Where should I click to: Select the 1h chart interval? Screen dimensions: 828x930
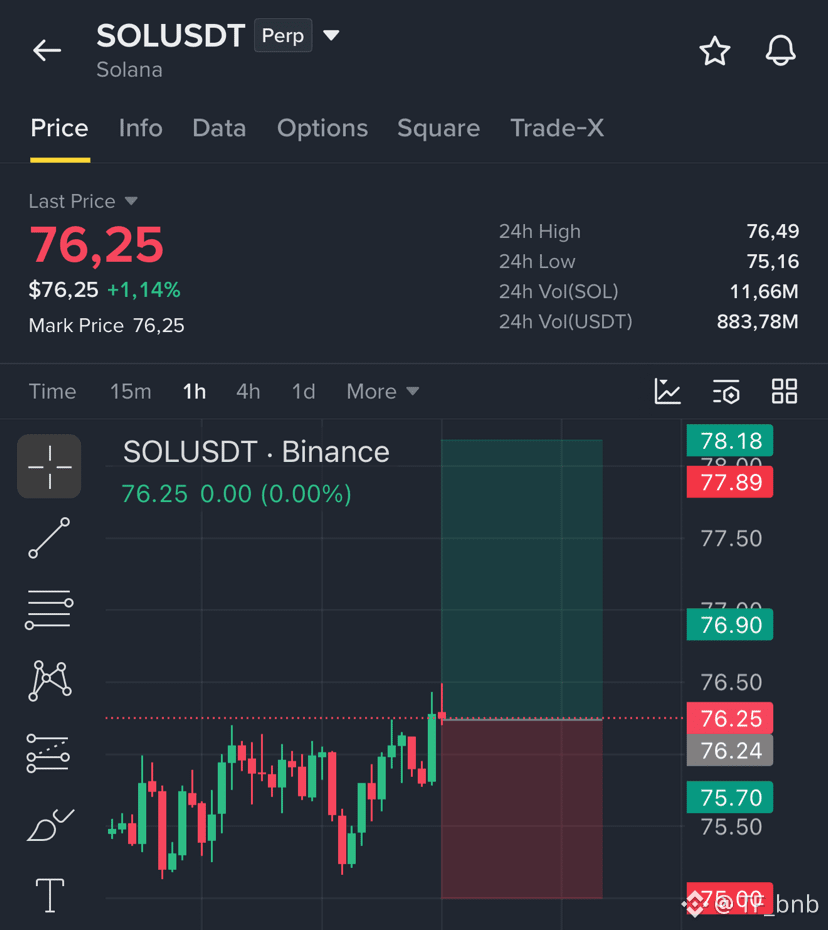pos(194,391)
